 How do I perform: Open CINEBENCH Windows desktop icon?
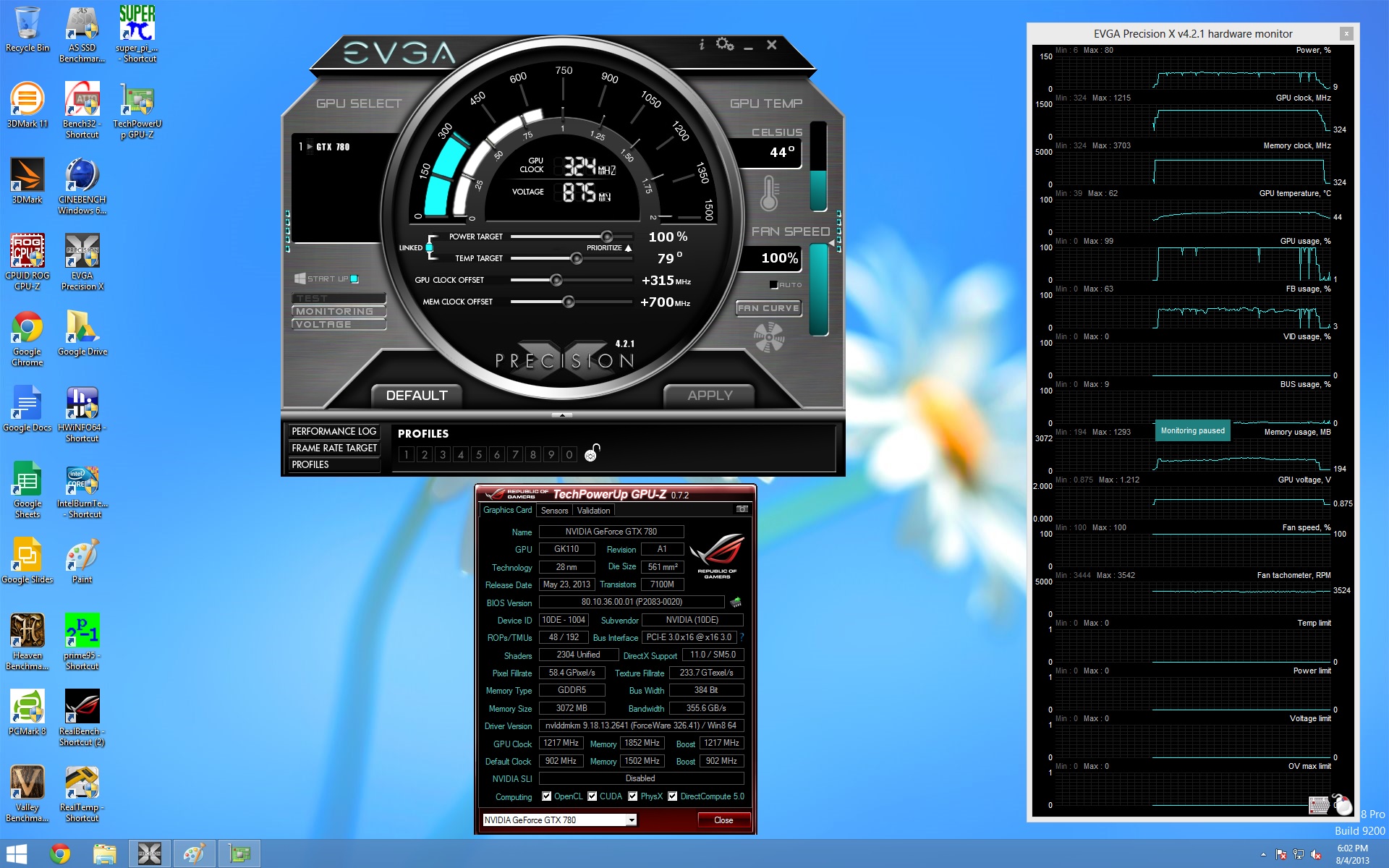[82, 186]
